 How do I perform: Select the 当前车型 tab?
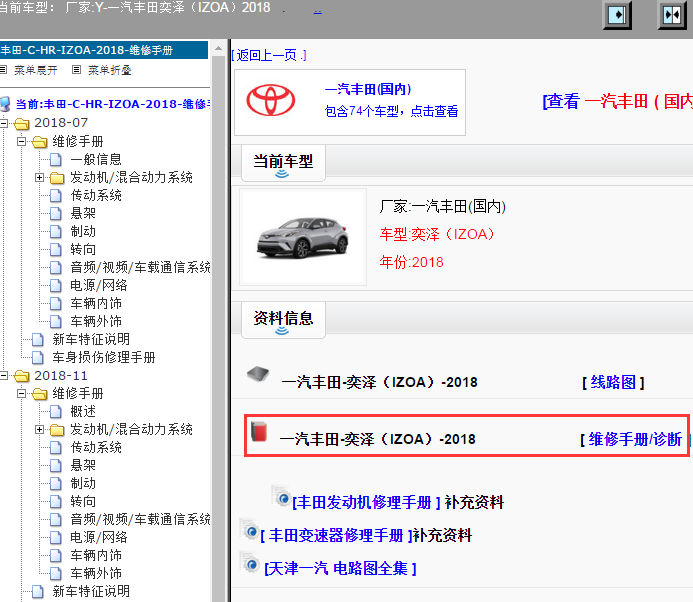tap(283, 163)
